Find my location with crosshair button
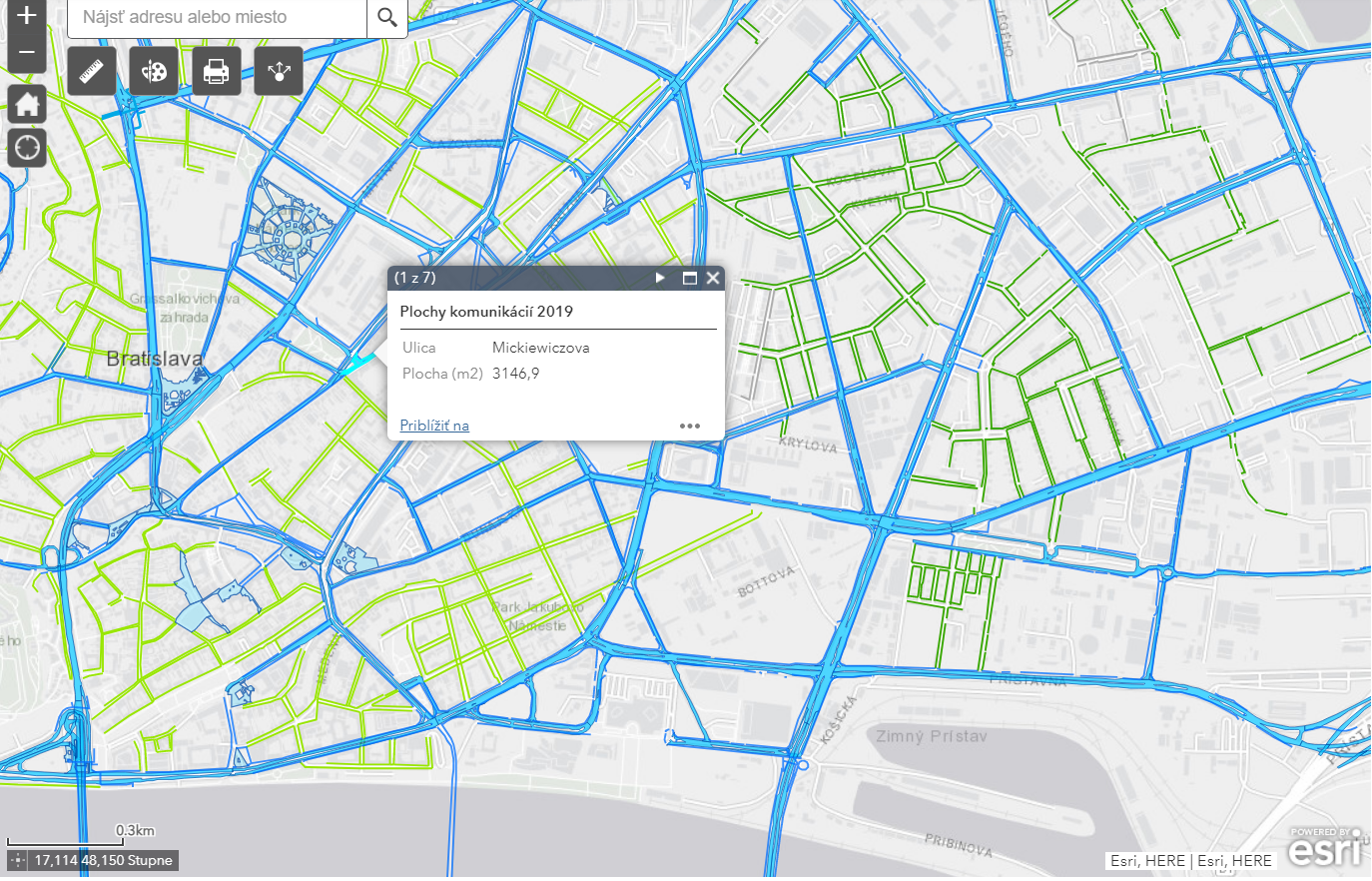Viewport: 1372px width, 881px height. [x=27, y=148]
